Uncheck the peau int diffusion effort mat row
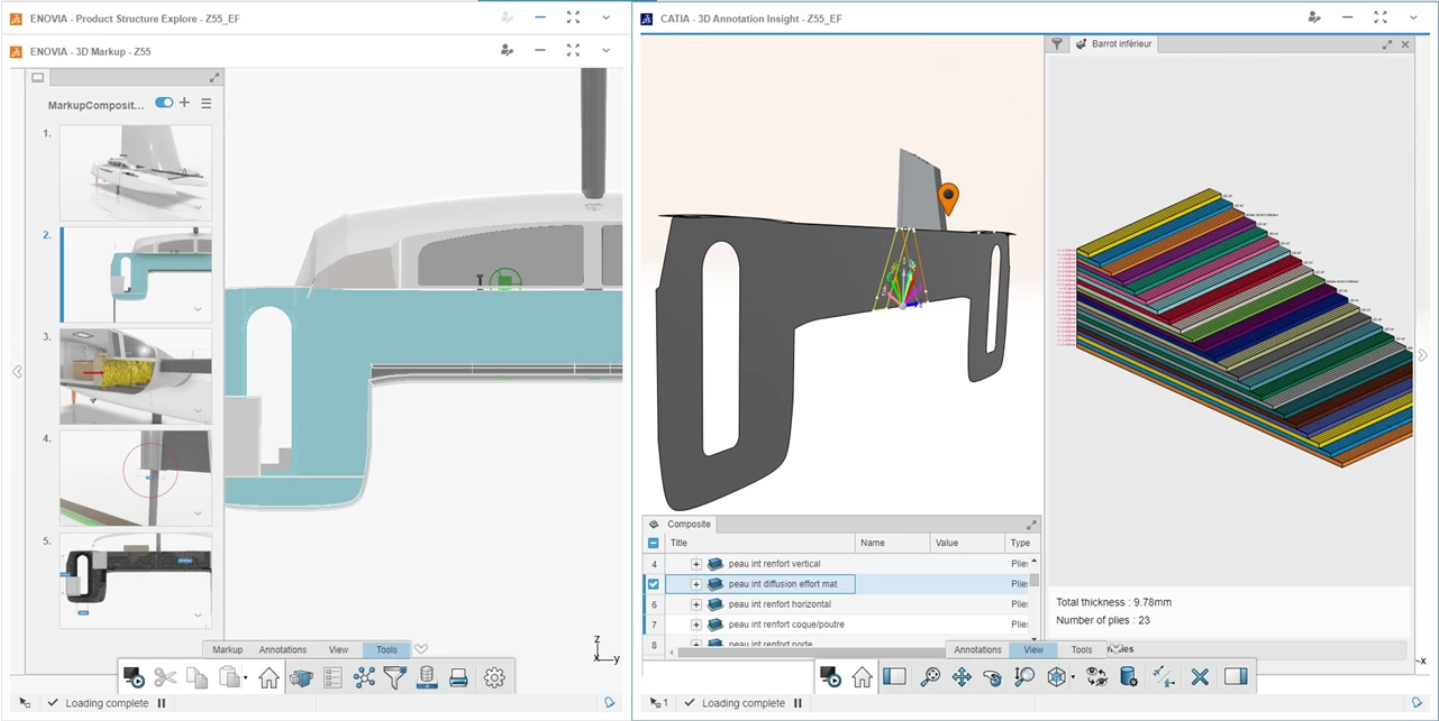 [653, 584]
